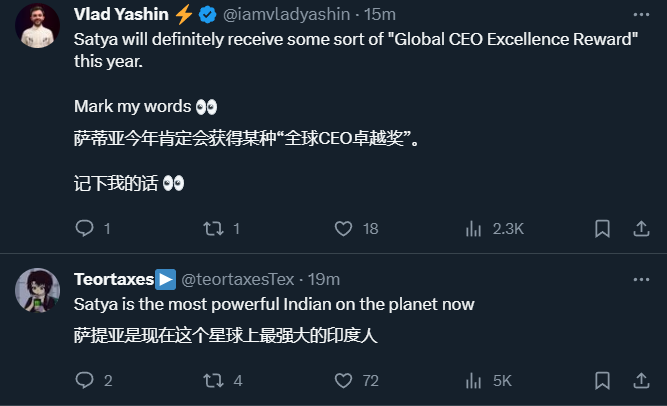Reply to Teortaxes' tweet

click(85, 380)
